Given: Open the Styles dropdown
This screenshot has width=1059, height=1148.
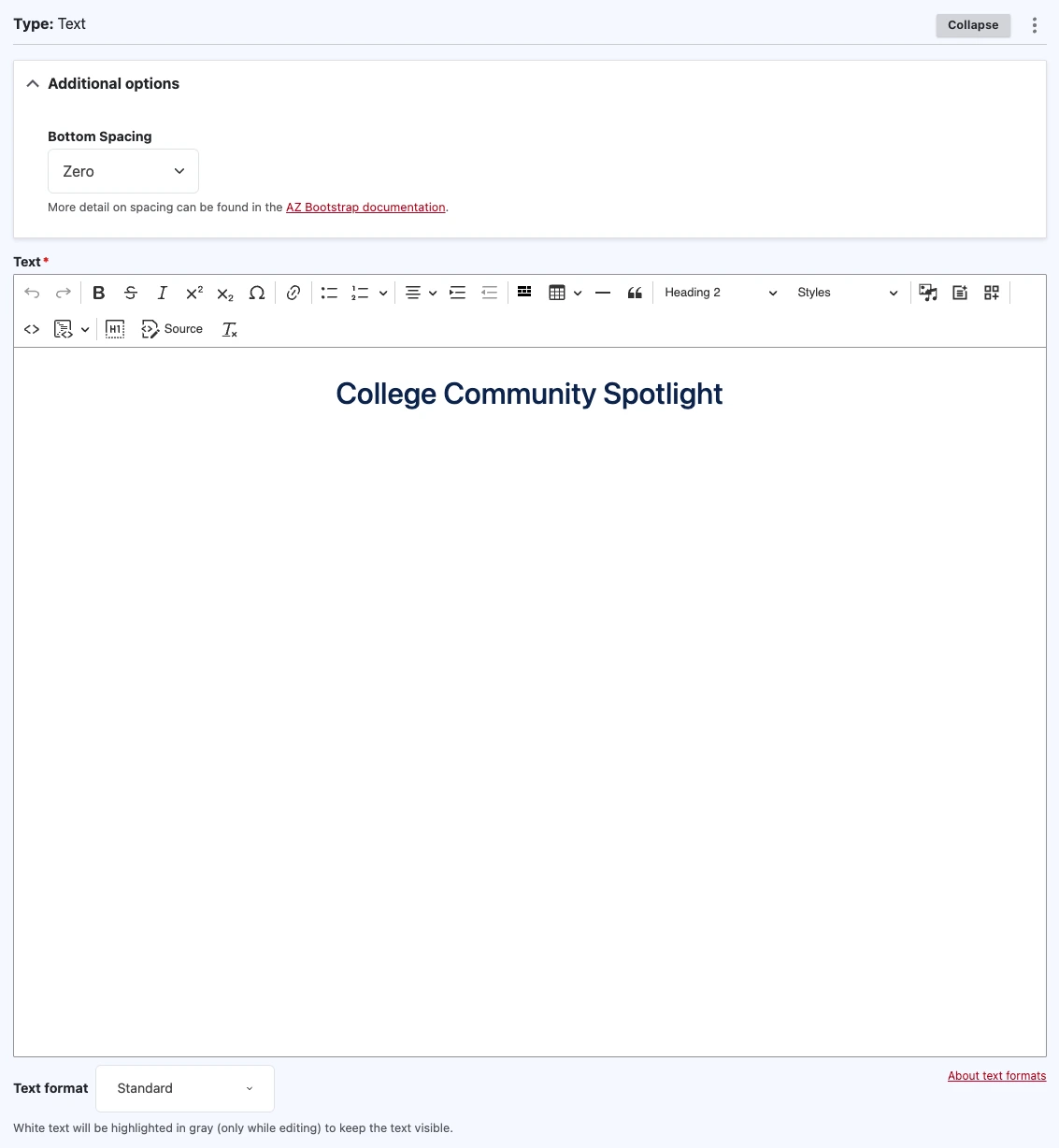Looking at the screenshot, I should [847, 293].
